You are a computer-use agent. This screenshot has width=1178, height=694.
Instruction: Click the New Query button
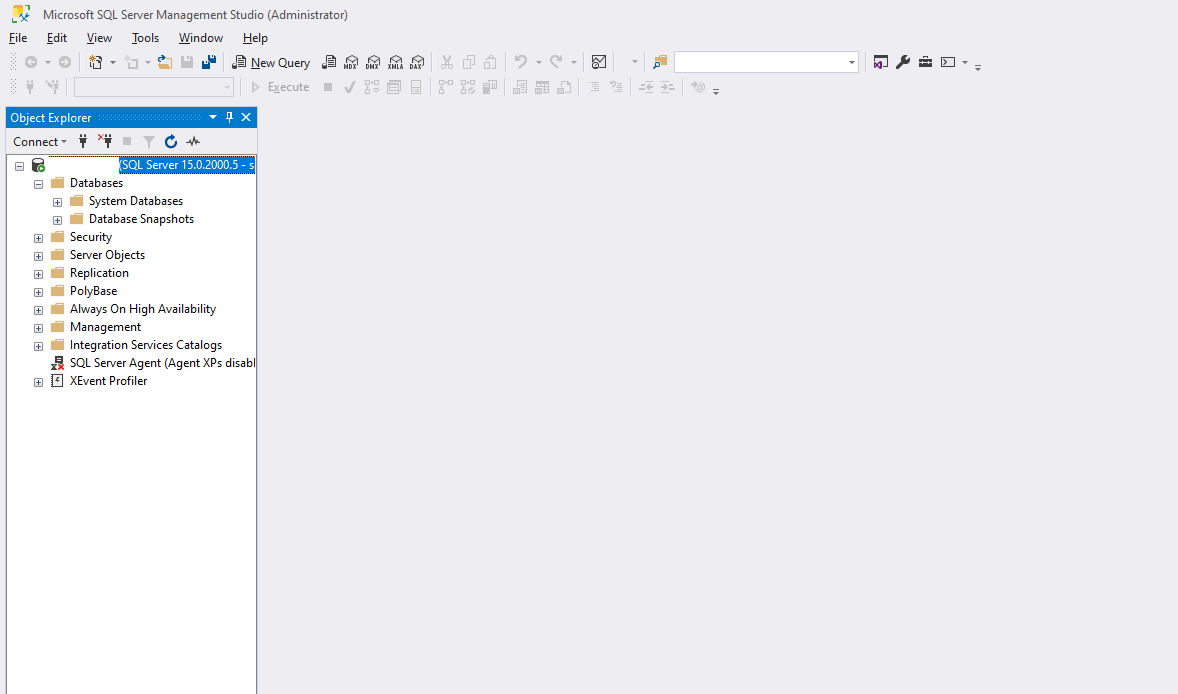coord(271,62)
